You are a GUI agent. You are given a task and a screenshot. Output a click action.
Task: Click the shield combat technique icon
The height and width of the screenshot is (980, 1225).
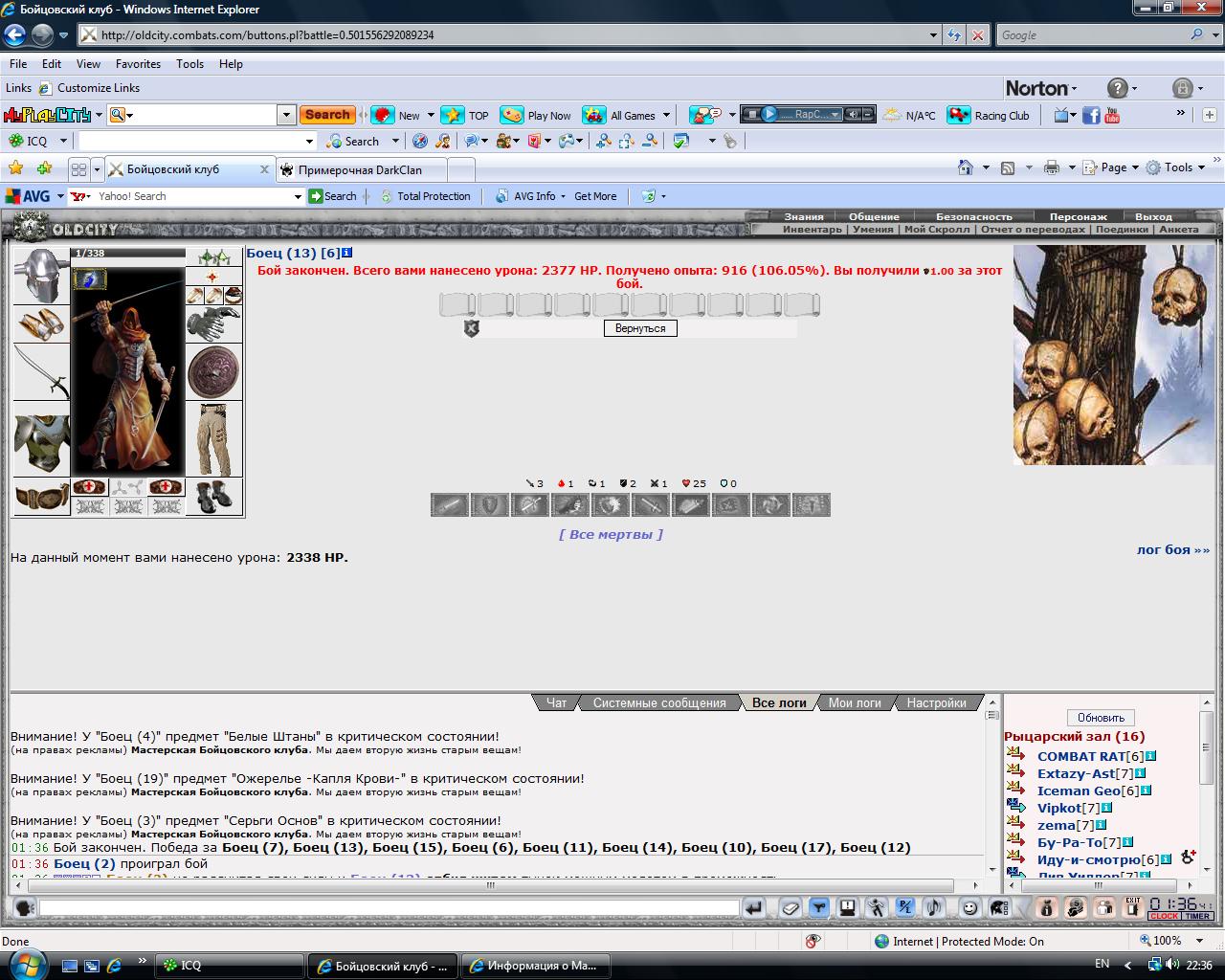click(x=490, y=504)
